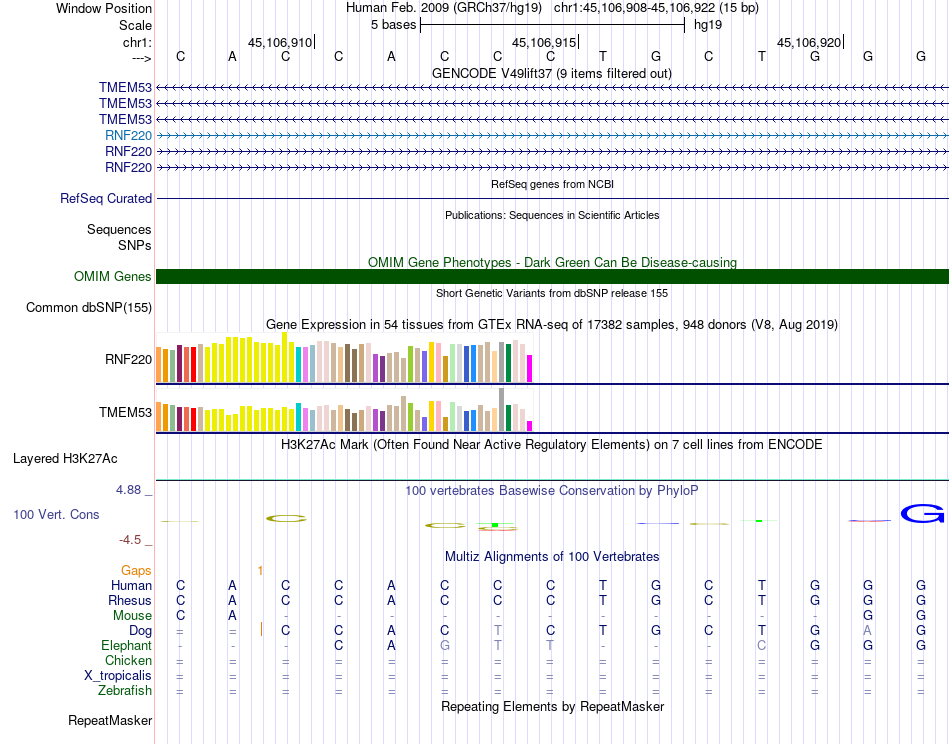This screenshot has height=744, width=950.
Task: Click the TMEM53 label beside the expression chart
Action: tap(125, 413)
